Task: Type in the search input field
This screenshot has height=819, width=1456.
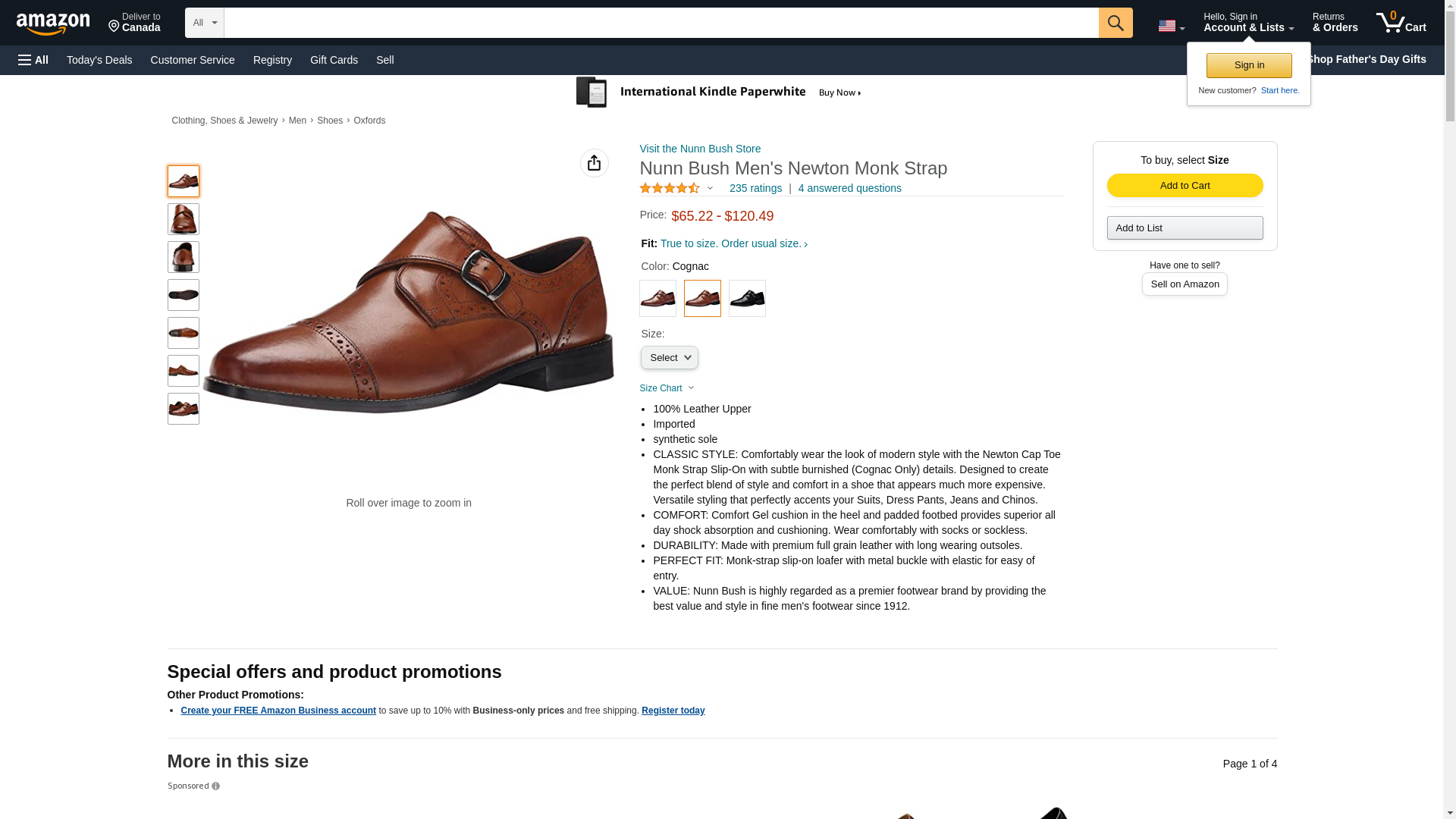Action: pos(661,23)
